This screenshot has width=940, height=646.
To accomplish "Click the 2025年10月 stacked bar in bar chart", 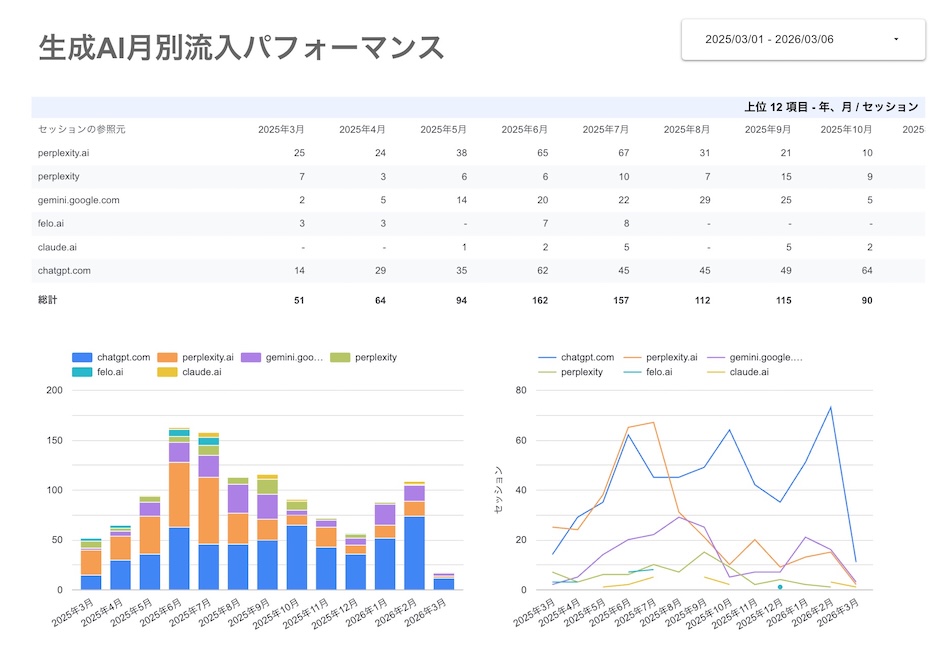I will tap(297, 545).
